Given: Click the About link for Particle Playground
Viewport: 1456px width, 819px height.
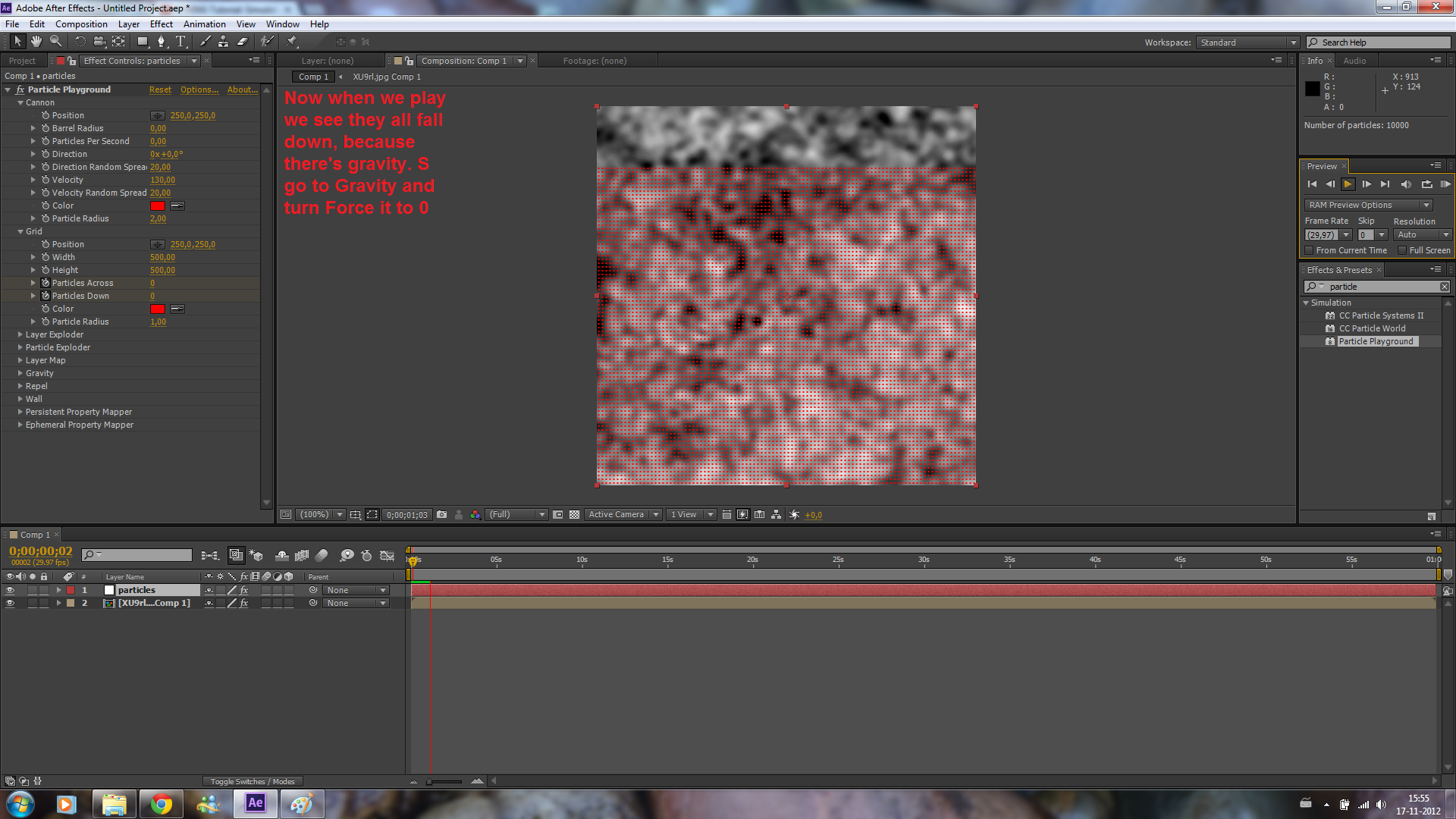Looking at the screenshot, I should pyautogui.click(x=243, y=89).
